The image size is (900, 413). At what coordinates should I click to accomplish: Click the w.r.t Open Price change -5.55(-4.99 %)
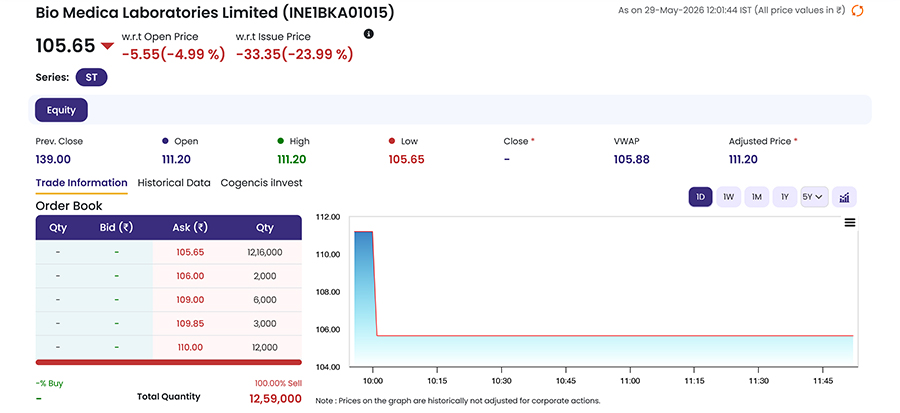(x=173, y=54)
